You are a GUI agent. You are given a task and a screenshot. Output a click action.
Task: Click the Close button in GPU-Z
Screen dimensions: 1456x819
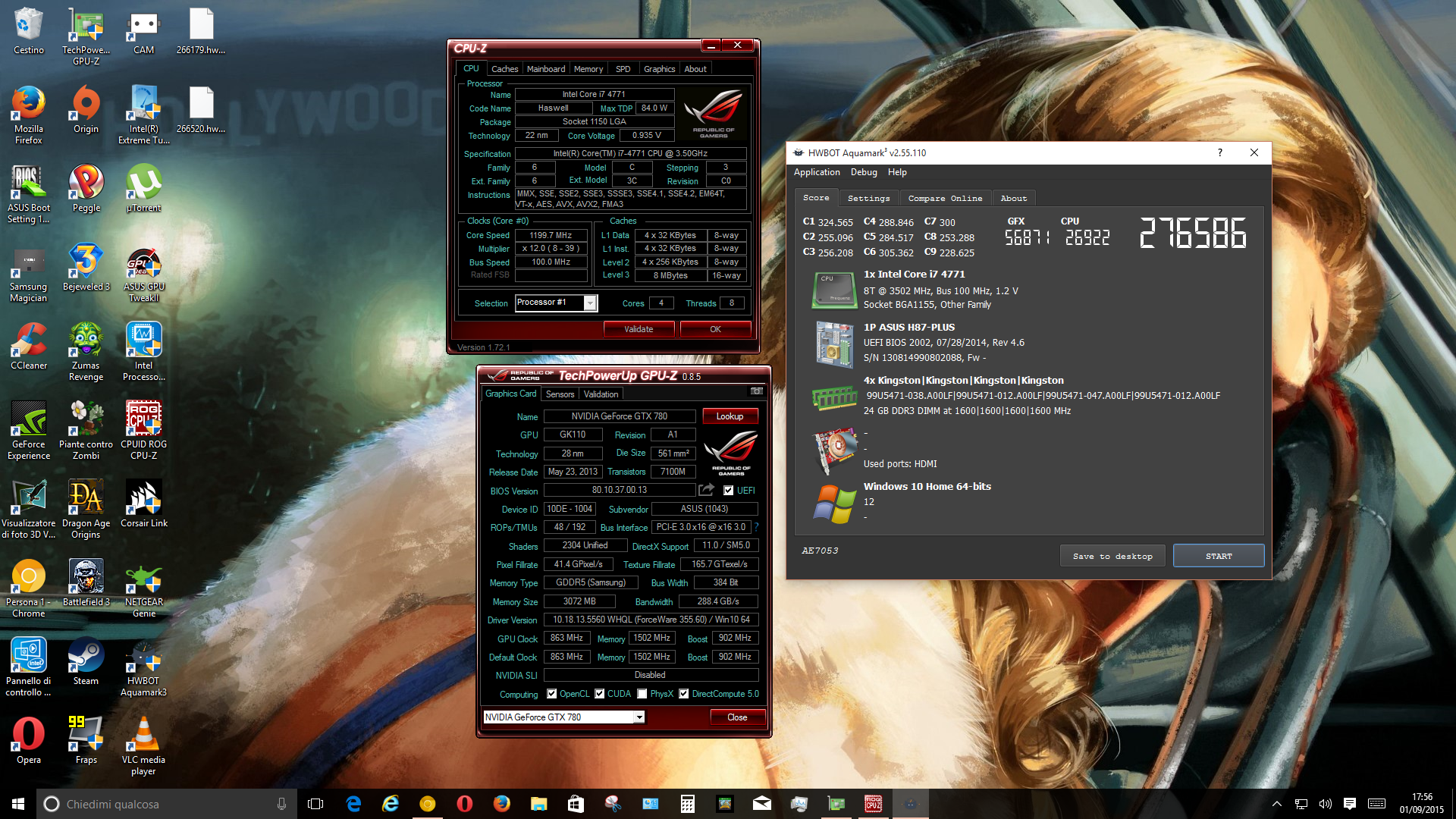737,717
